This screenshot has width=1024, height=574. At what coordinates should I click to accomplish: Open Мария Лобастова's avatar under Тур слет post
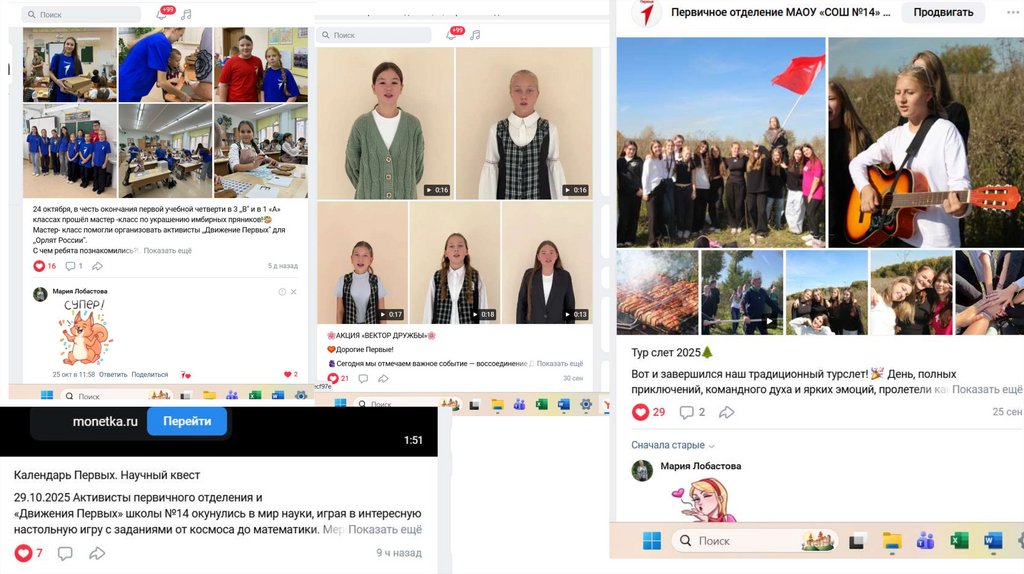pos(642,470)
